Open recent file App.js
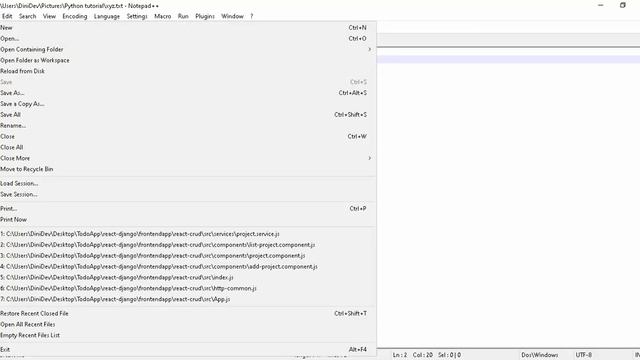Image resolution: width=640 pixels, height=360 pixels. 188,299
